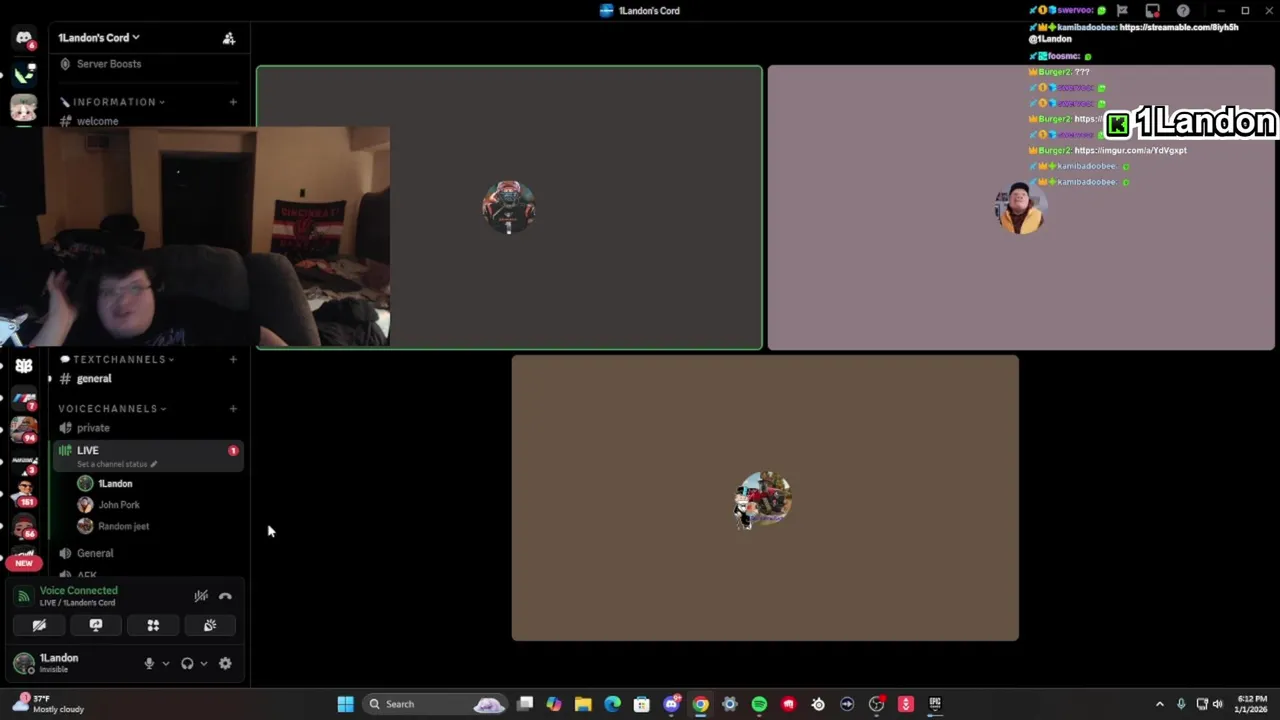Open Microsoft Store from the taskbar
This screenshot has height=720, width=1280.
pos(642,704)
